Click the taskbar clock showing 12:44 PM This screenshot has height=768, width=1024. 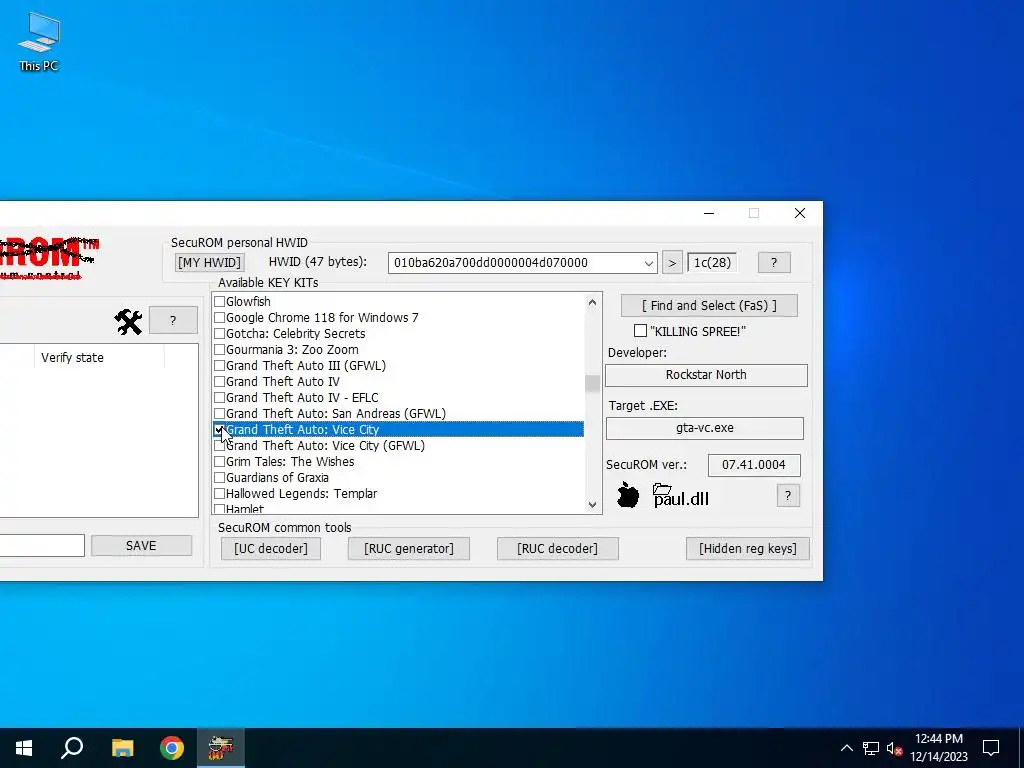pos(938,748)
